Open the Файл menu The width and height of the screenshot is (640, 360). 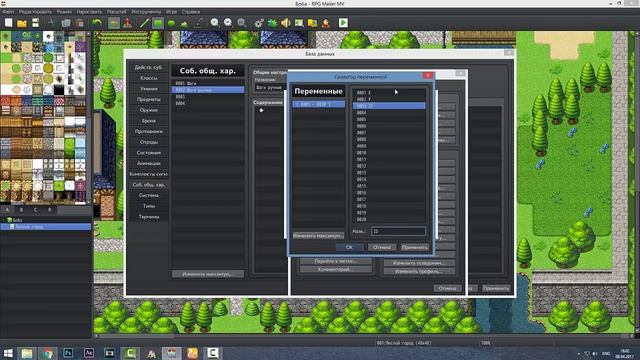pyautogui.click(x=8, y=11)
